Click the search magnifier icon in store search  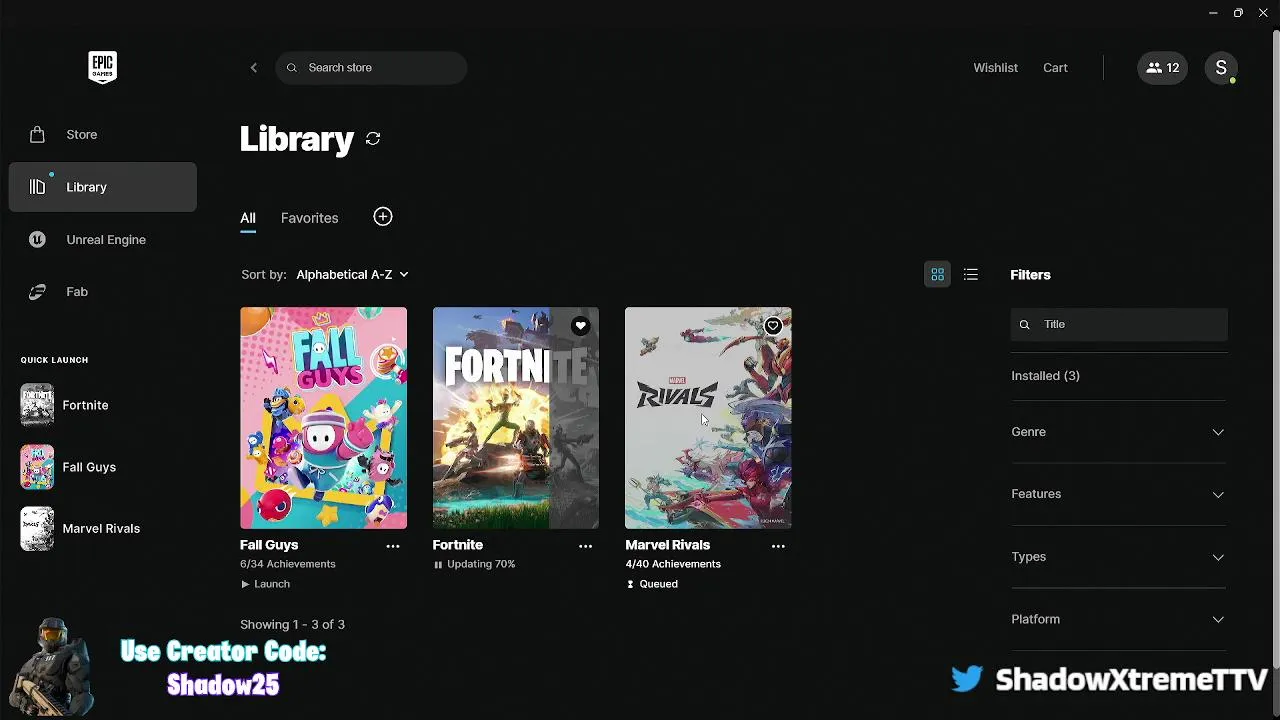(x=292, y=68)
